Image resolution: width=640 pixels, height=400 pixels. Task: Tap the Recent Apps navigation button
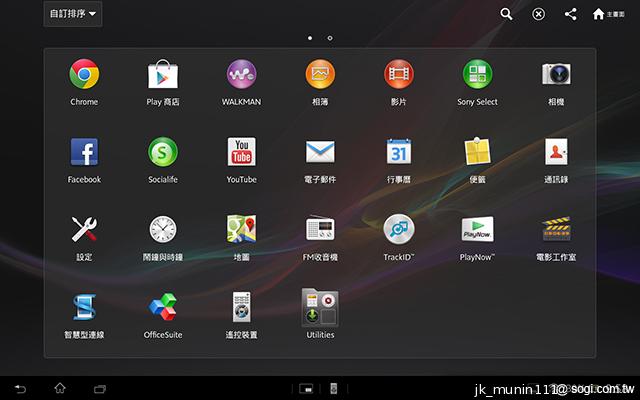point(100,389)
